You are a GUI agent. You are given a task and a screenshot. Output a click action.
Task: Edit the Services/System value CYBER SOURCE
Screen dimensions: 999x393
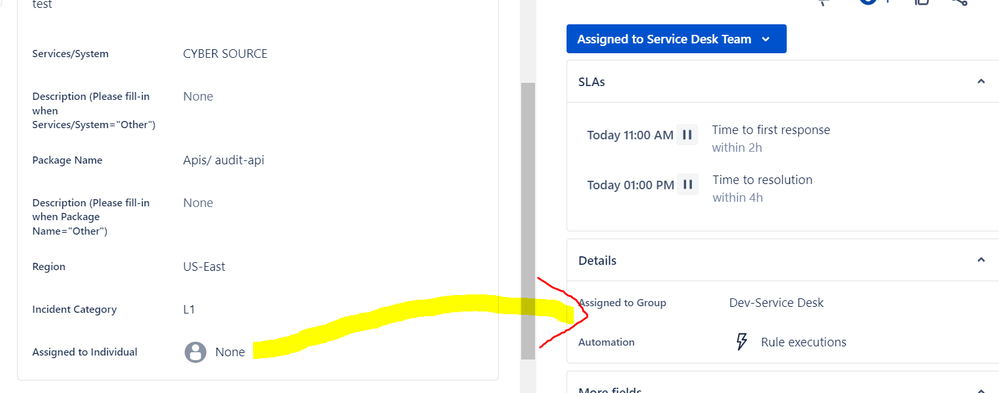[225, 54]
